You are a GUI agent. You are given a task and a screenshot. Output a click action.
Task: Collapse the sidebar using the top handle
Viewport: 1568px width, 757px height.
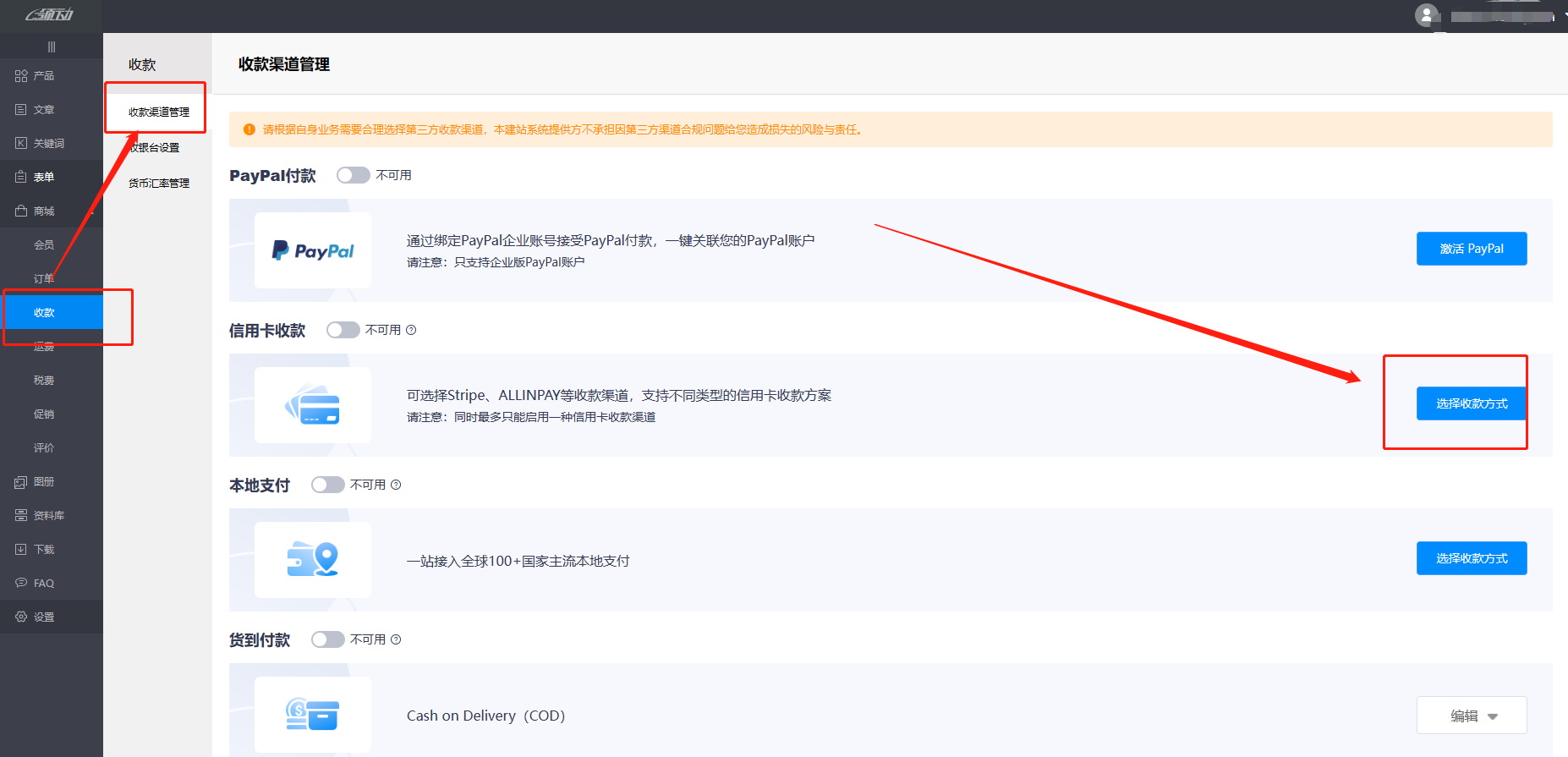coord(52,47)
